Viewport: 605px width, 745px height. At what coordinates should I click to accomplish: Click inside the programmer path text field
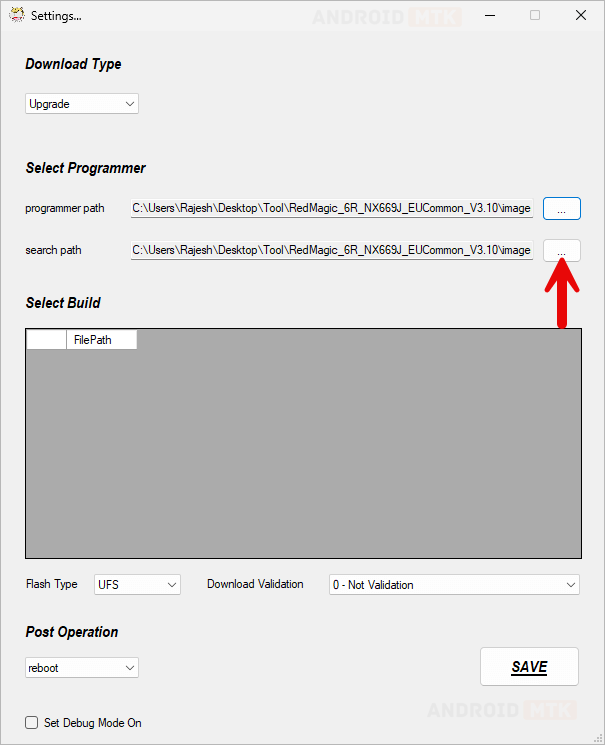click(331, 208)
